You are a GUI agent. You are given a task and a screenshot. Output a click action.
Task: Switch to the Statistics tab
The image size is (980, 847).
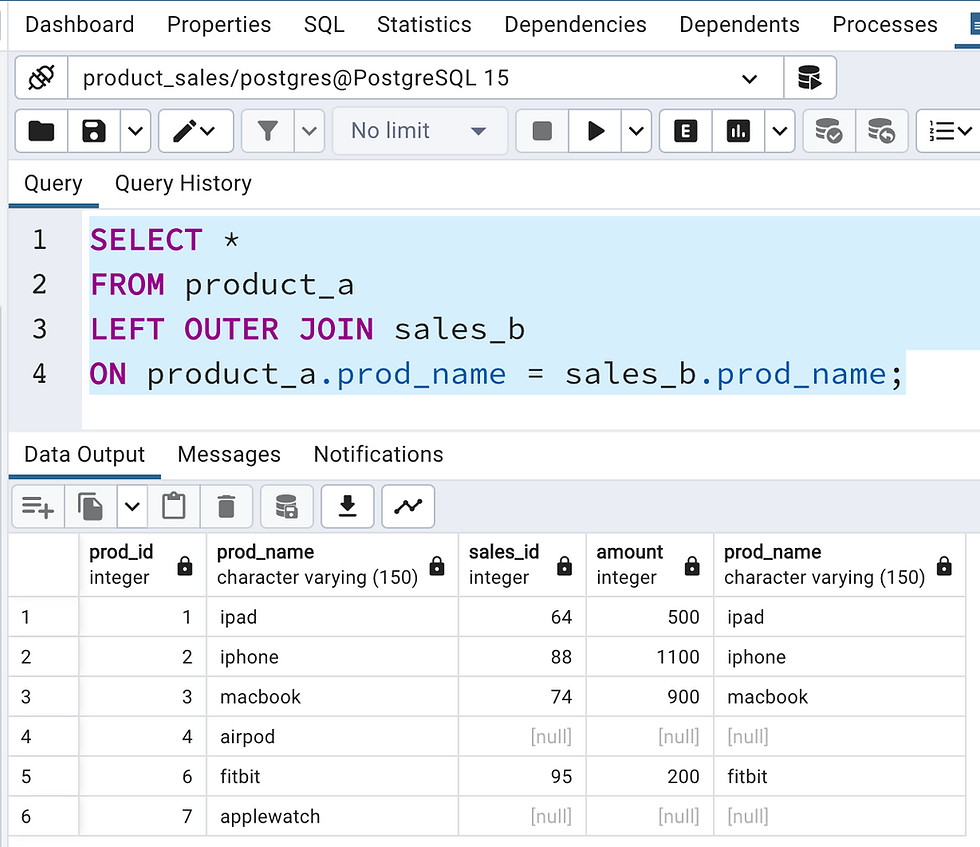tap(424, 24)
